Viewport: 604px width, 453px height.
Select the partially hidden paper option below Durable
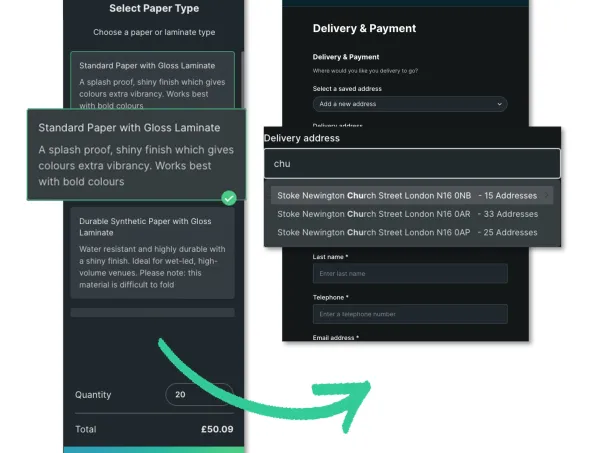(x=152, y=312)
